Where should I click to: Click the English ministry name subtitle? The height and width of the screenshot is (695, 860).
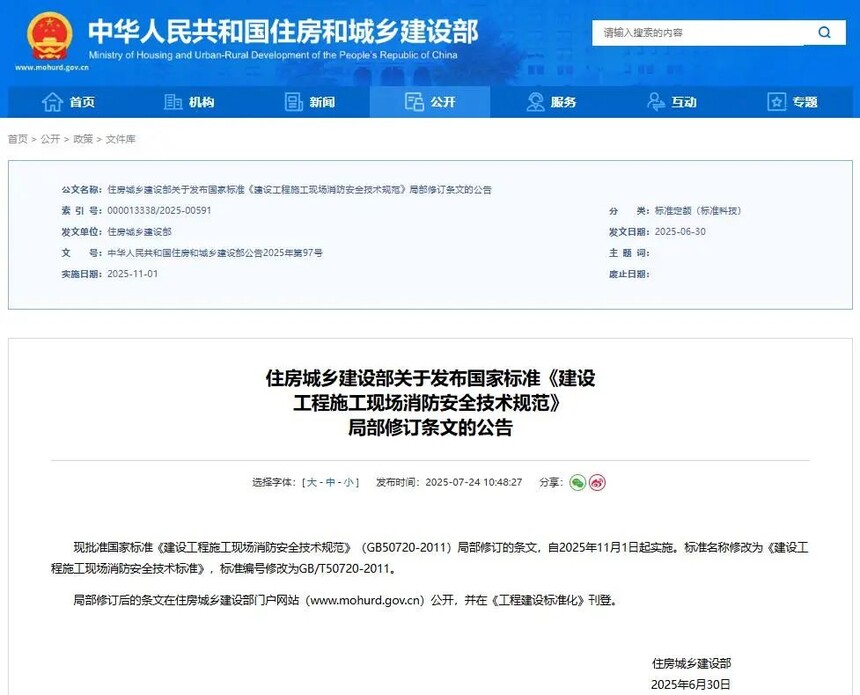click(273, 55)
